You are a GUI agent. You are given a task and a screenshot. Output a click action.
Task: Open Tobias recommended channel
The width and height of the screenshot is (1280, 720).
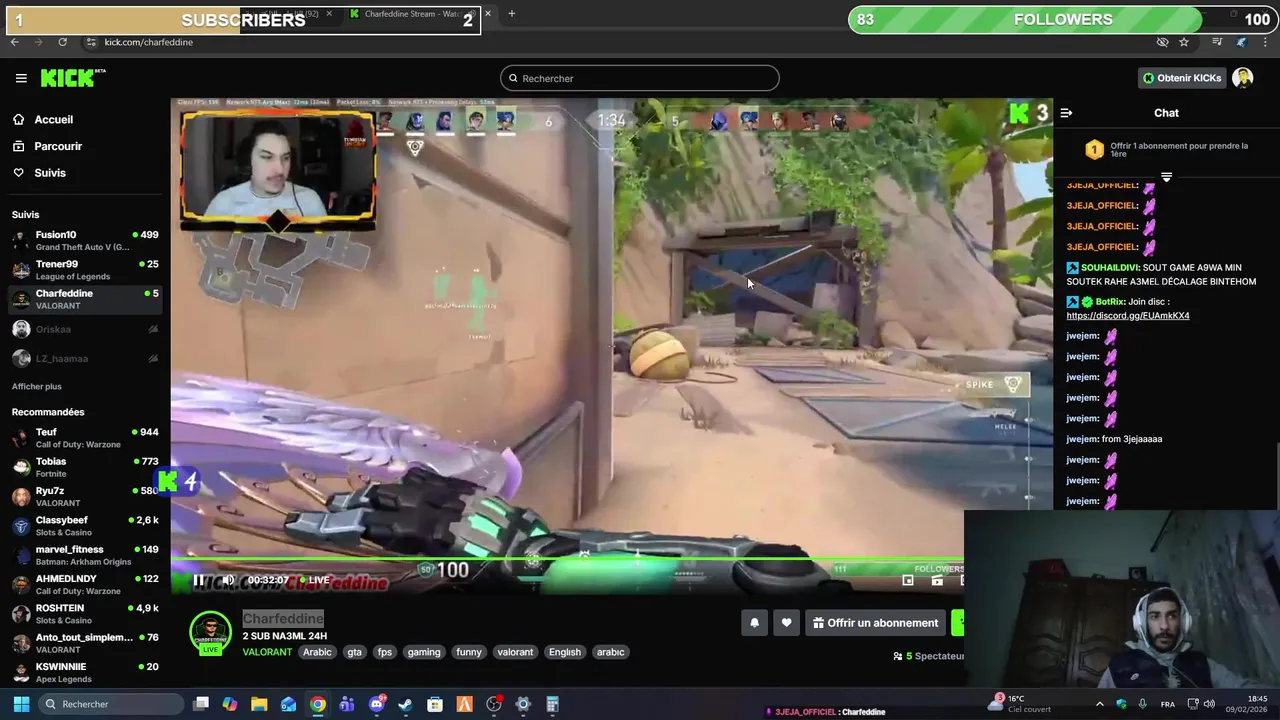(x=85, y=467)
